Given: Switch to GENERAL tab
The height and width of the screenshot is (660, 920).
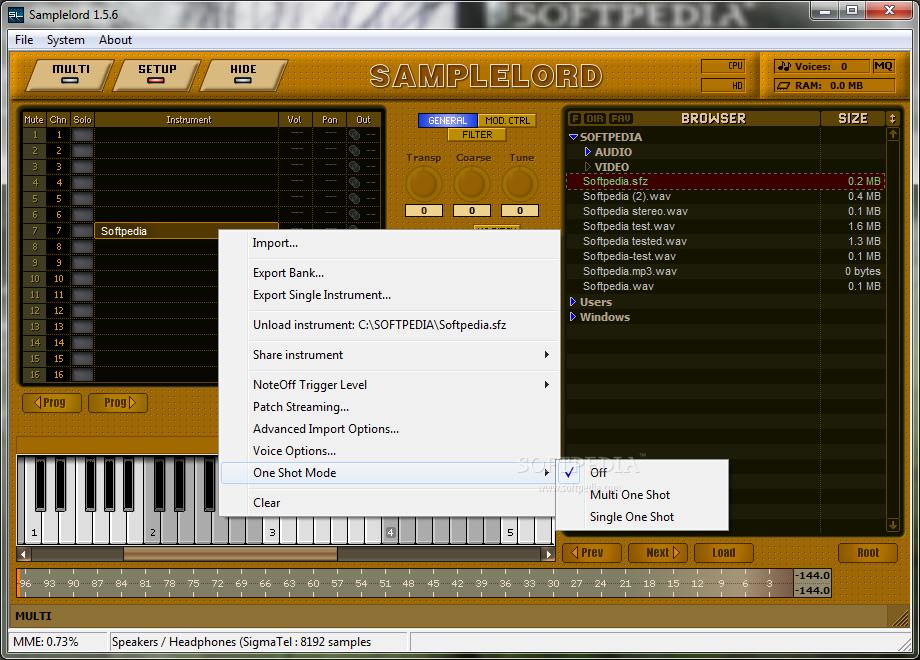Looking at the screenshot, I should pyautogui.click(x=448, y=120).
